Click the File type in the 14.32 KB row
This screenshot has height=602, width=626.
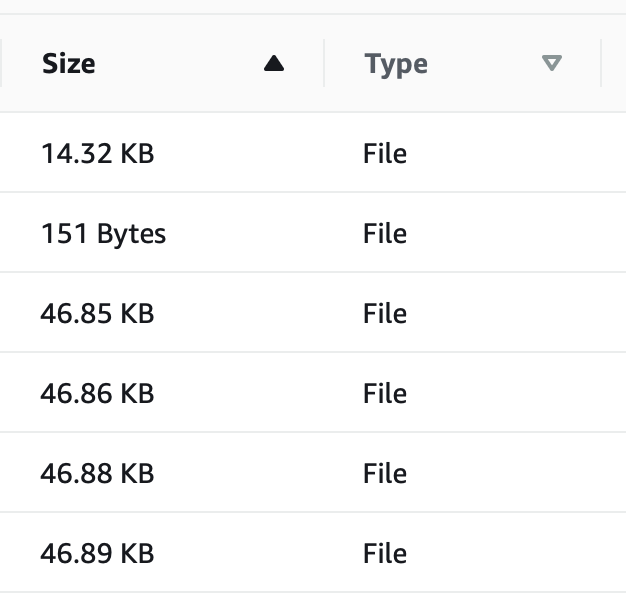tap(385, 154)
